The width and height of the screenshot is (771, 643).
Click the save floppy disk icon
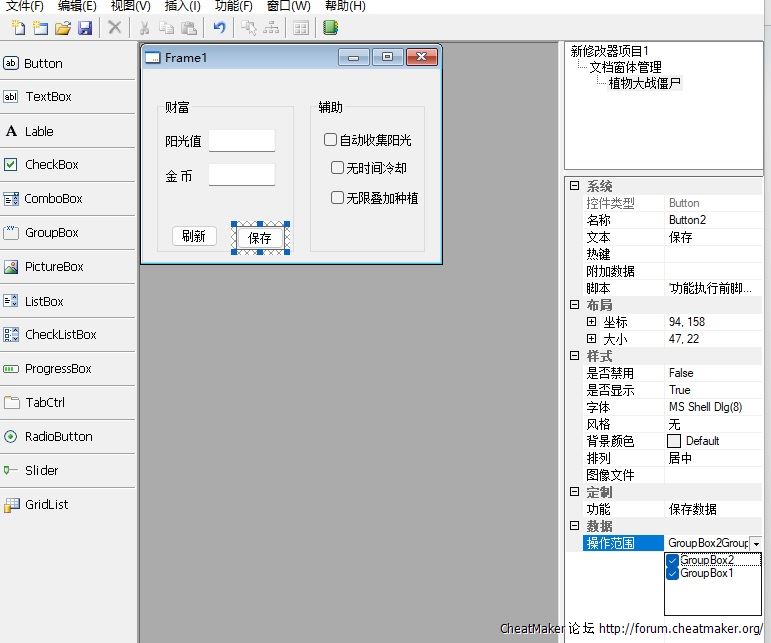click(x=85, y=28)
